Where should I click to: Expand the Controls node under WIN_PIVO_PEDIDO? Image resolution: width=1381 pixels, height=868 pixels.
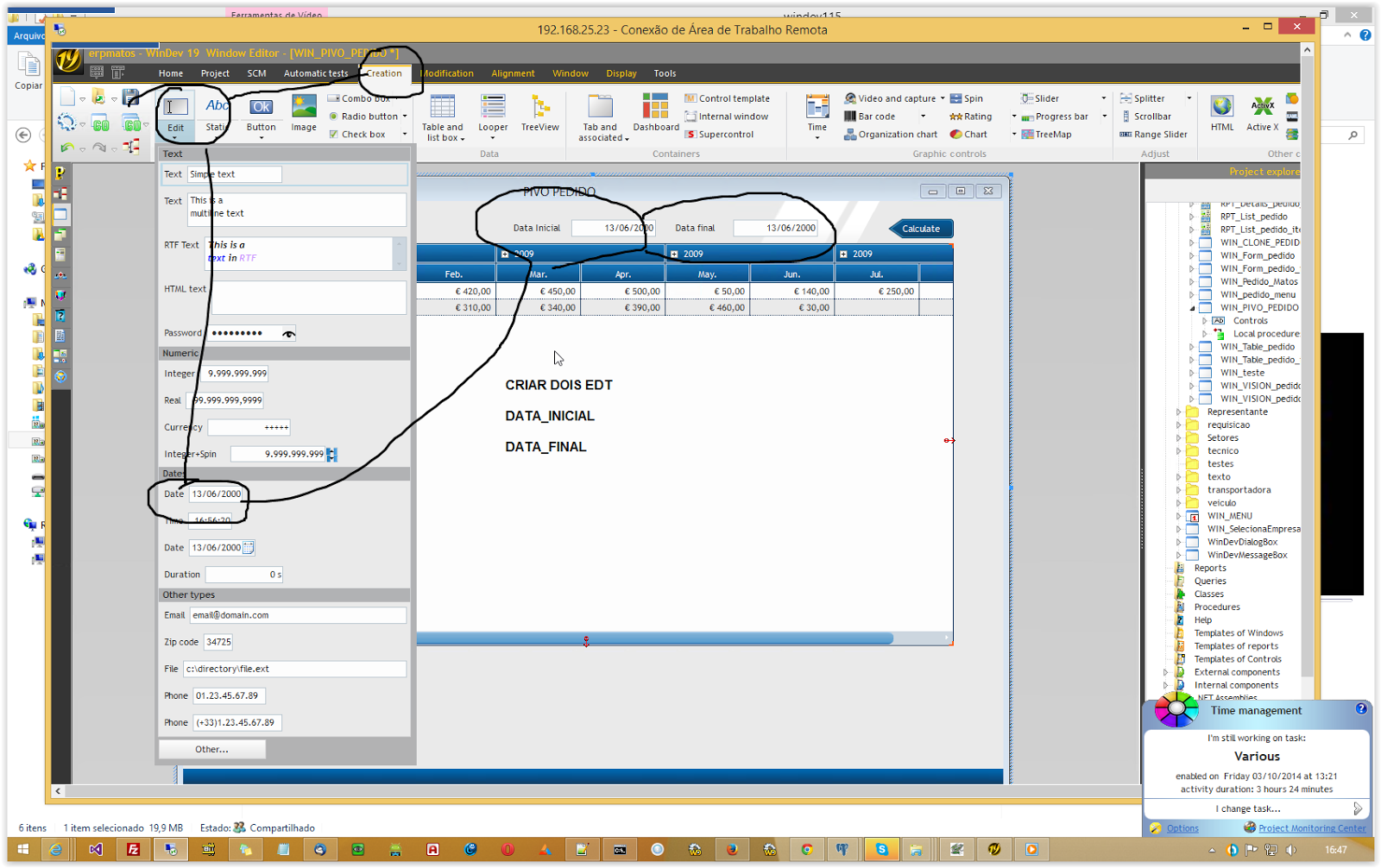1205,320
